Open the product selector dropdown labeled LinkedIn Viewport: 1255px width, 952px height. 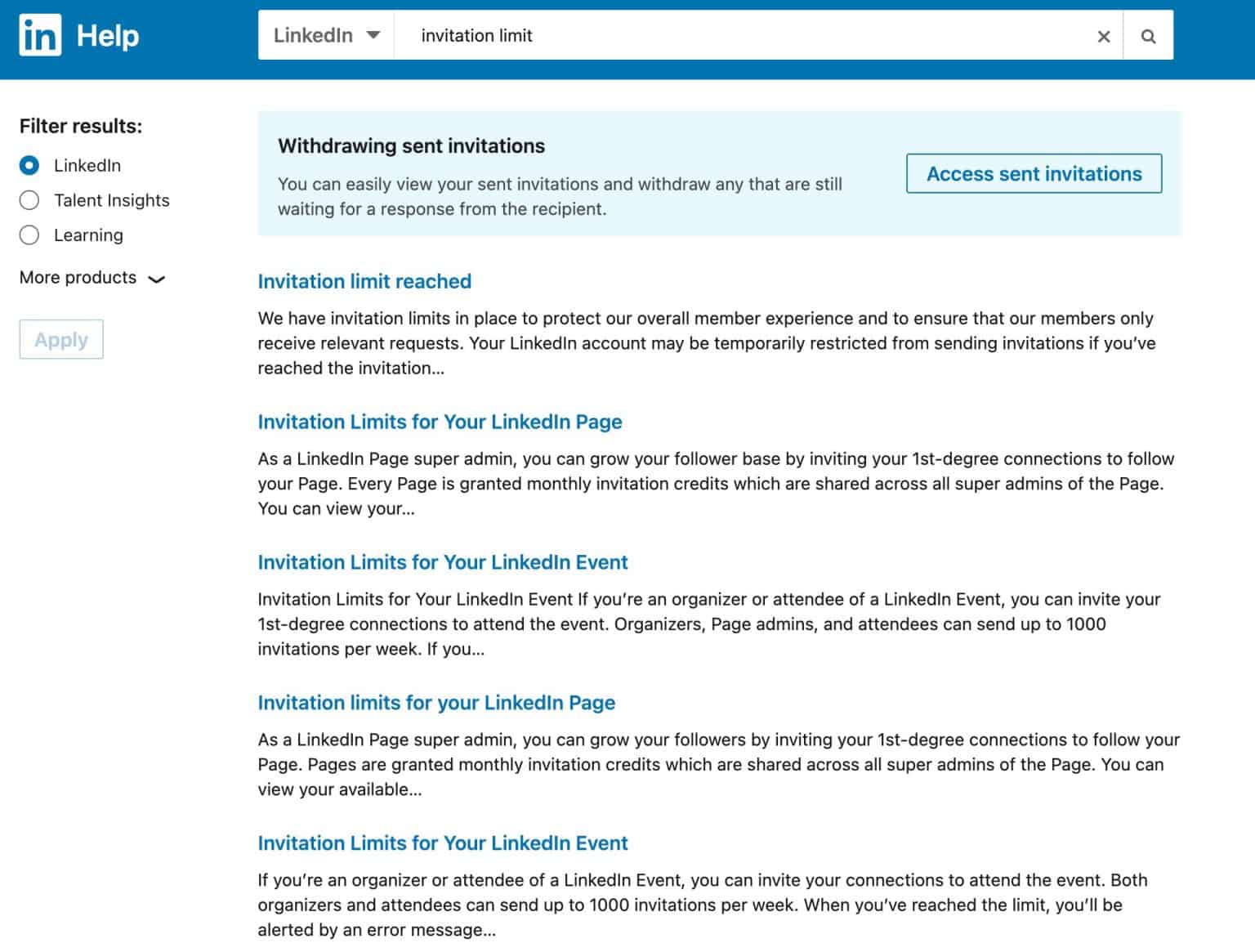point(325,35)
